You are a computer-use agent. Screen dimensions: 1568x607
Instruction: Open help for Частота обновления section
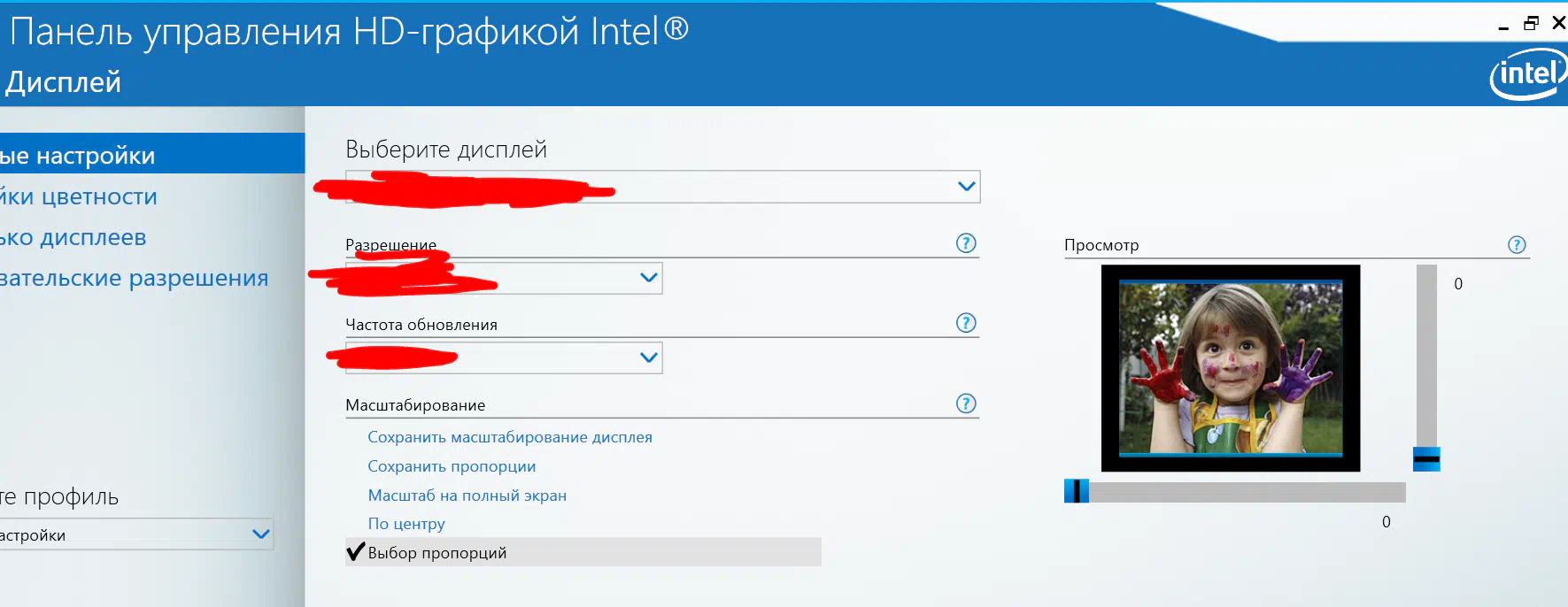(966, 323)
